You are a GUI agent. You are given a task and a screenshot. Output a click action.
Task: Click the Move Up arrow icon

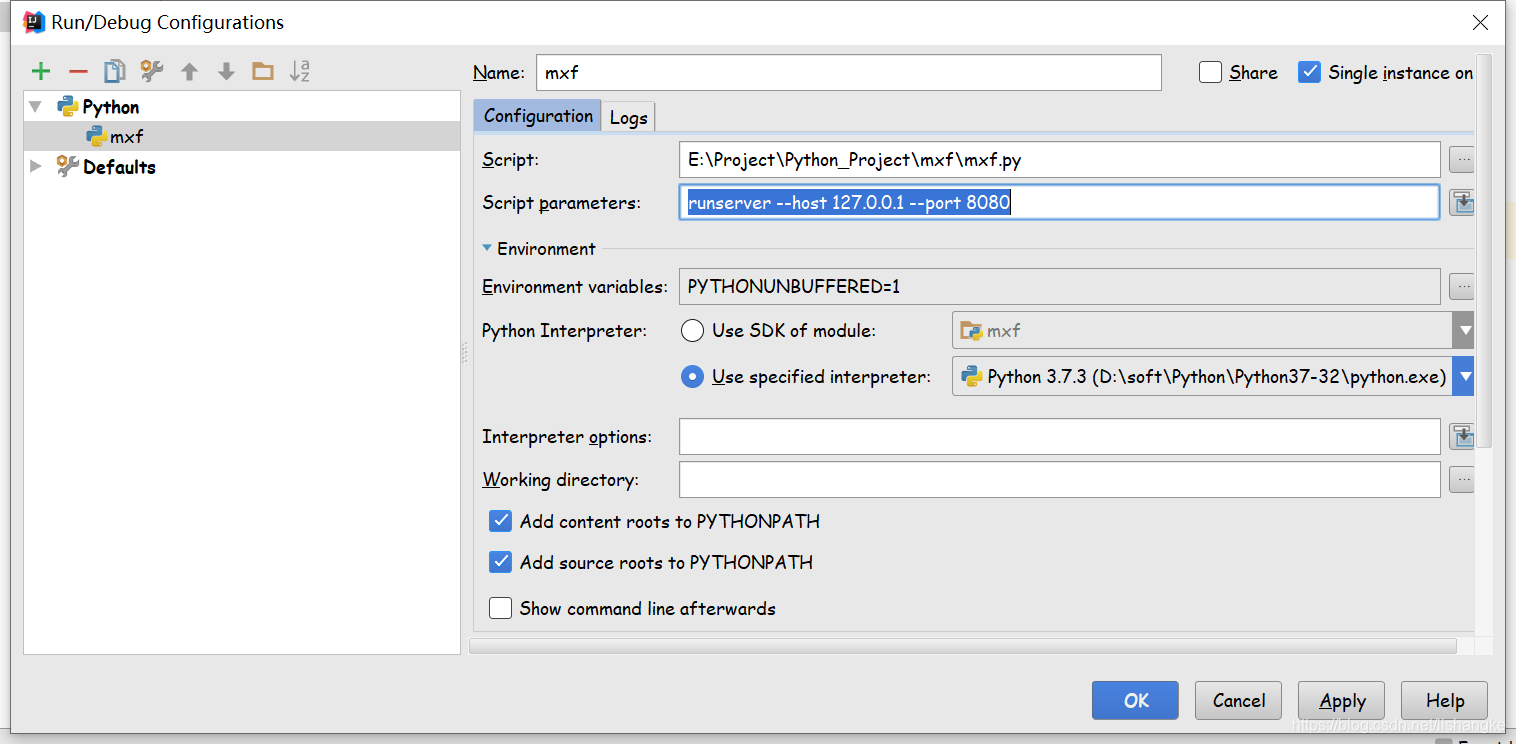pyautogui.click(x=189, y=71)
